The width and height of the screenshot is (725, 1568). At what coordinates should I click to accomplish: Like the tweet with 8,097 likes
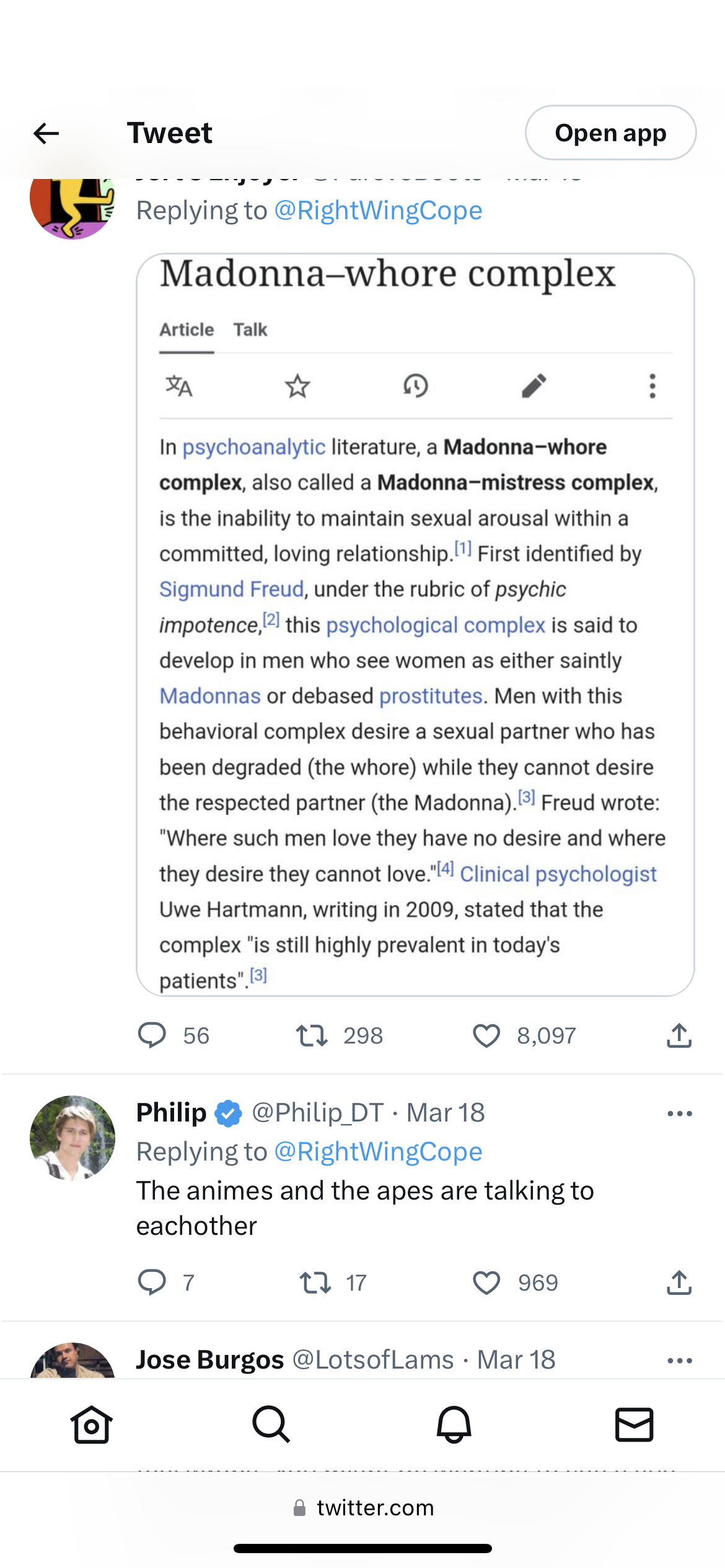[x=486, y=1035]
